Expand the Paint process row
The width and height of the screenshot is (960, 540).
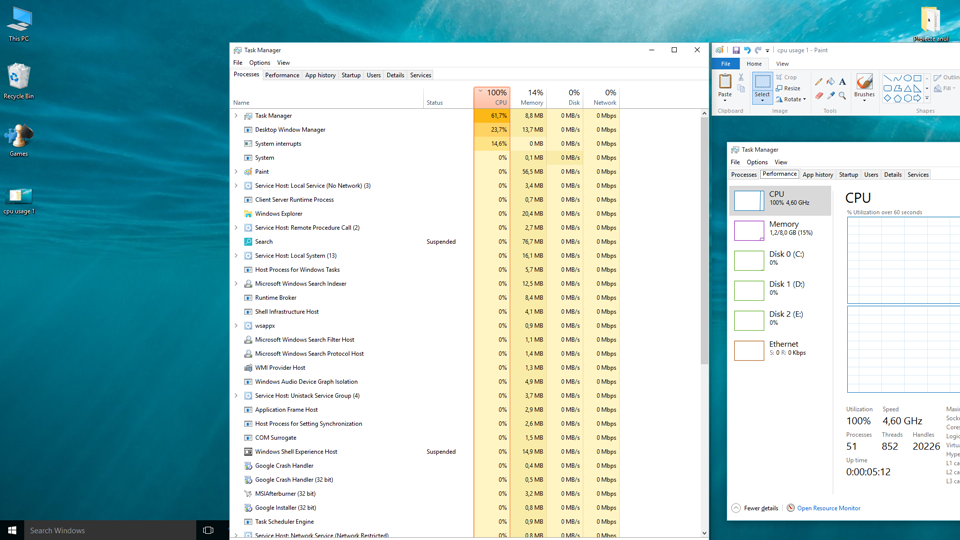pos(236,172)
